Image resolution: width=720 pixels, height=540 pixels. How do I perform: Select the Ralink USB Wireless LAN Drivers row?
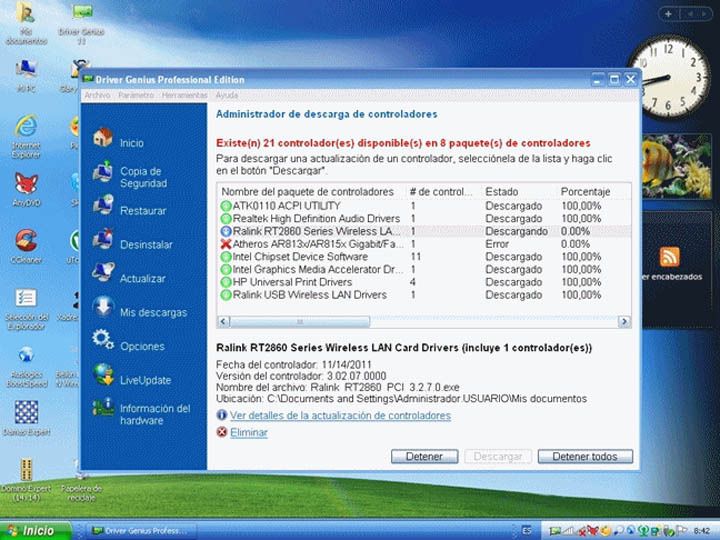424,295
